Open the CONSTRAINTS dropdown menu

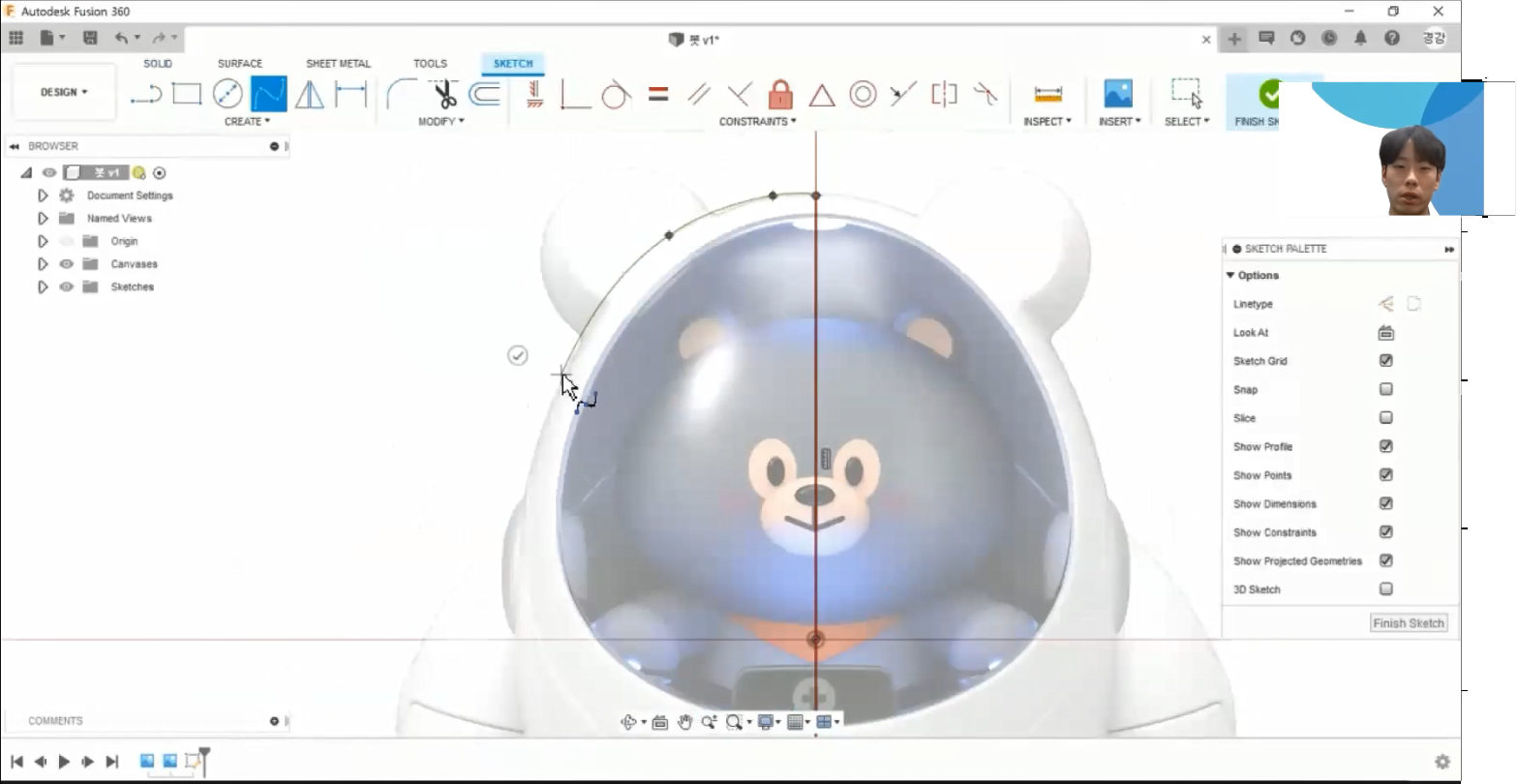pyautogui.click(x=757, y=122)
